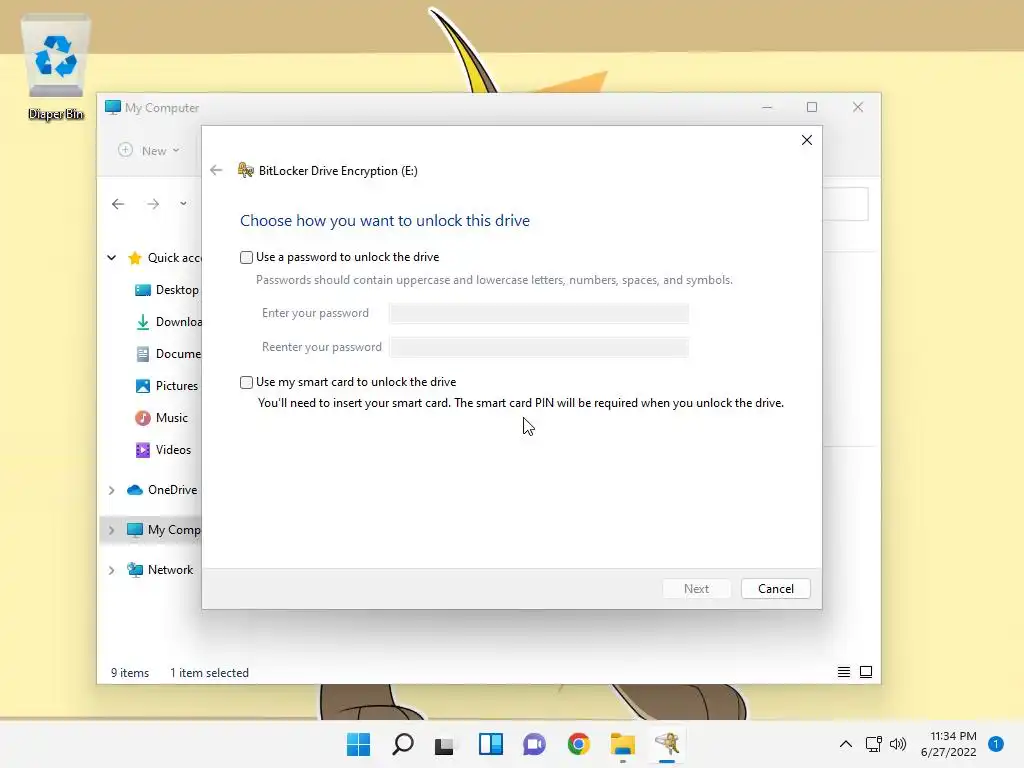The width and height of the screenshot is (1024, 768).
Task: Open Chat from the taskbar
Action: [x=534, y=744]
